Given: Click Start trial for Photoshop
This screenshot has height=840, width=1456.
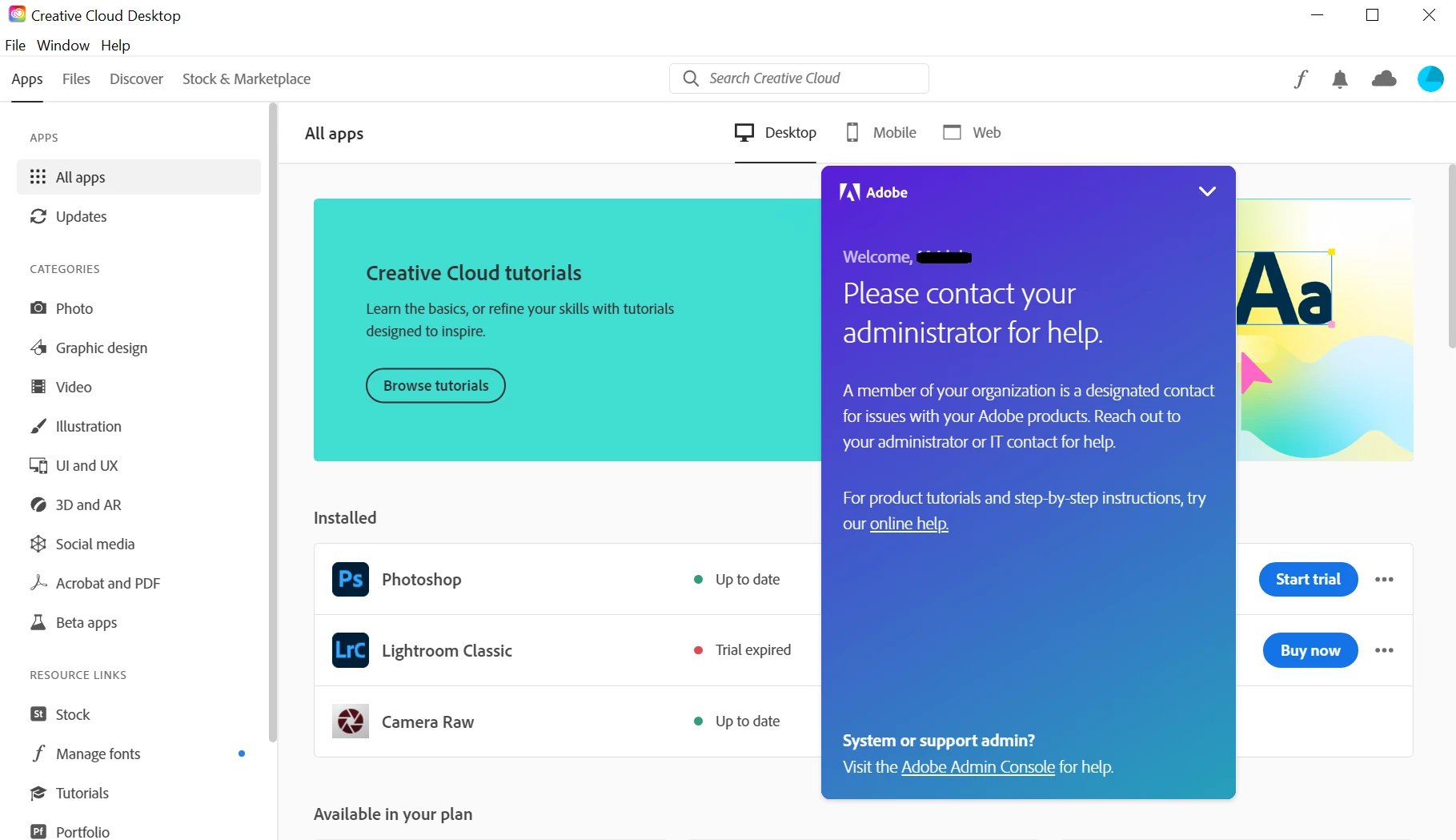Looking at the screenshot, I should coord(1308,579).
